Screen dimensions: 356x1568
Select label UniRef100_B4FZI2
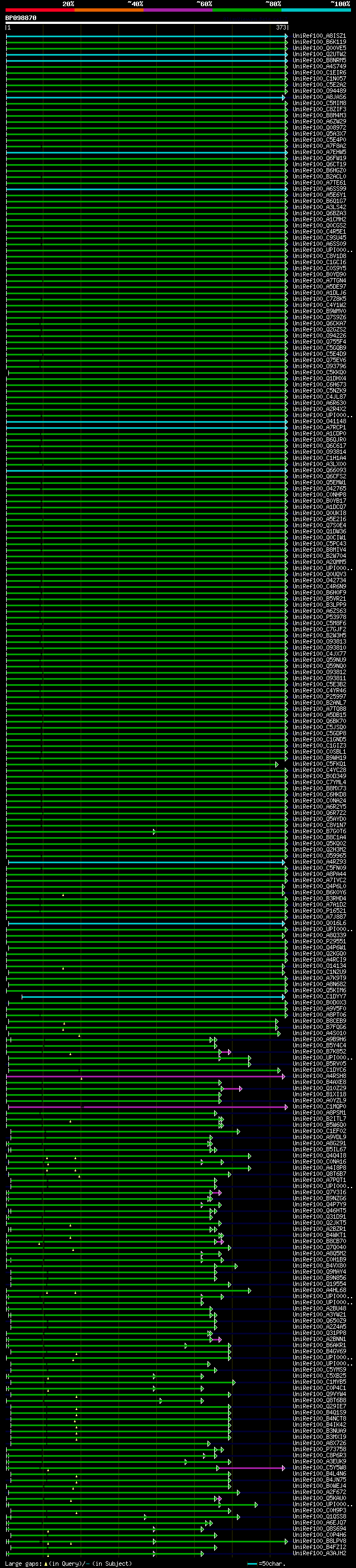coord(319,1548)
